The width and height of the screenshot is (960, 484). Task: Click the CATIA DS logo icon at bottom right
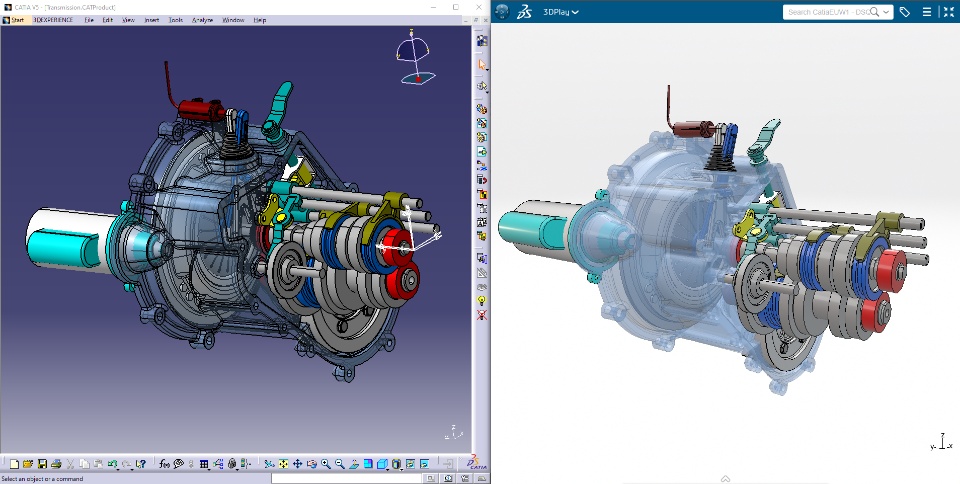click(x=476, y=463)
